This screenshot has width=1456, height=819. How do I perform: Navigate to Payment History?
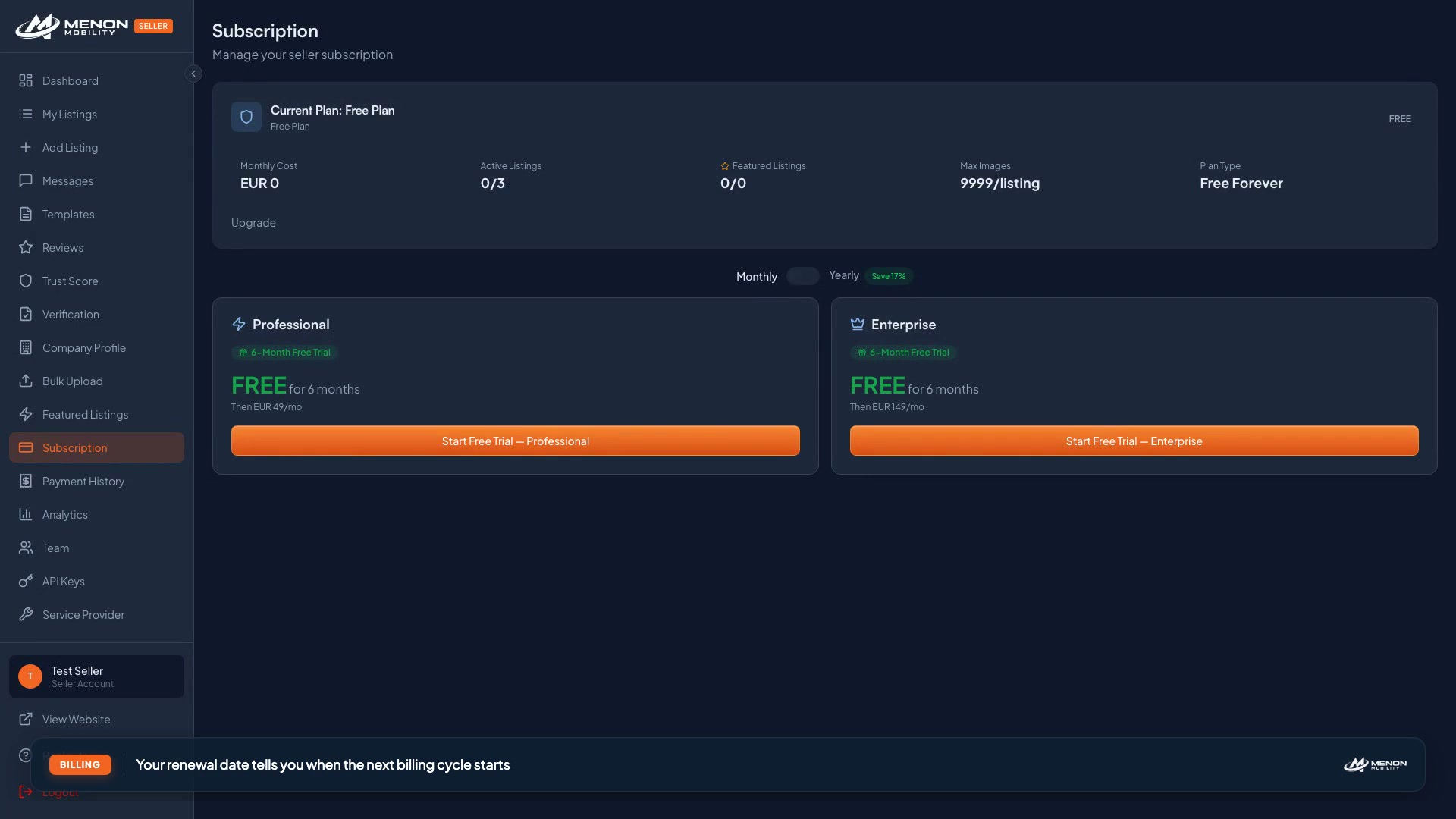click(96, 481)
